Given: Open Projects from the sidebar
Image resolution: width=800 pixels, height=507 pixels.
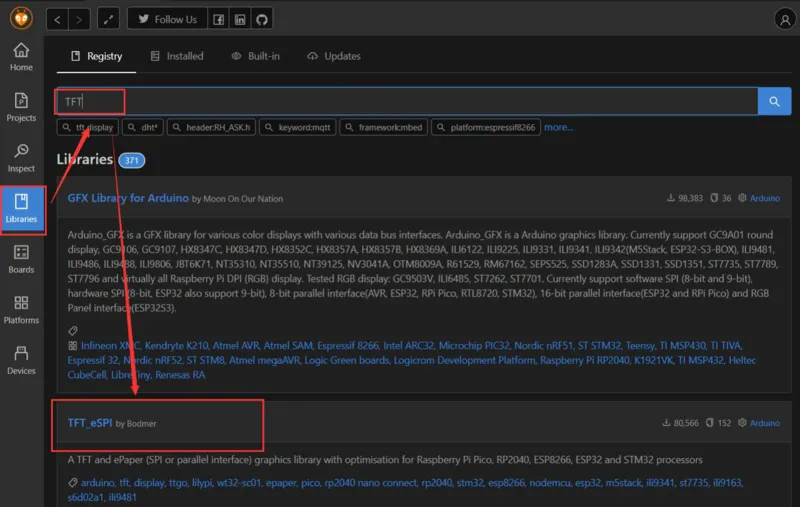Looking at the screenshot, I should (x=21, y=107).
